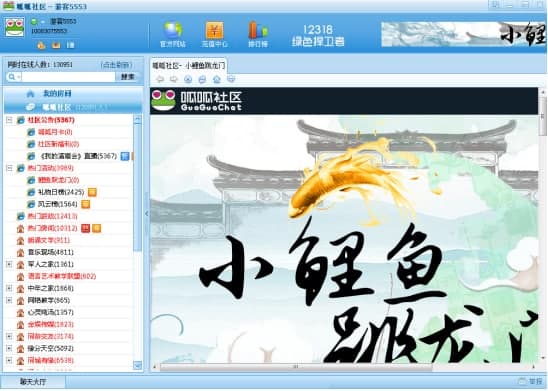Expand the 中年之家 tree node
Image resolution: width=548 pixels, height=391 pixels.
(9, 288)
